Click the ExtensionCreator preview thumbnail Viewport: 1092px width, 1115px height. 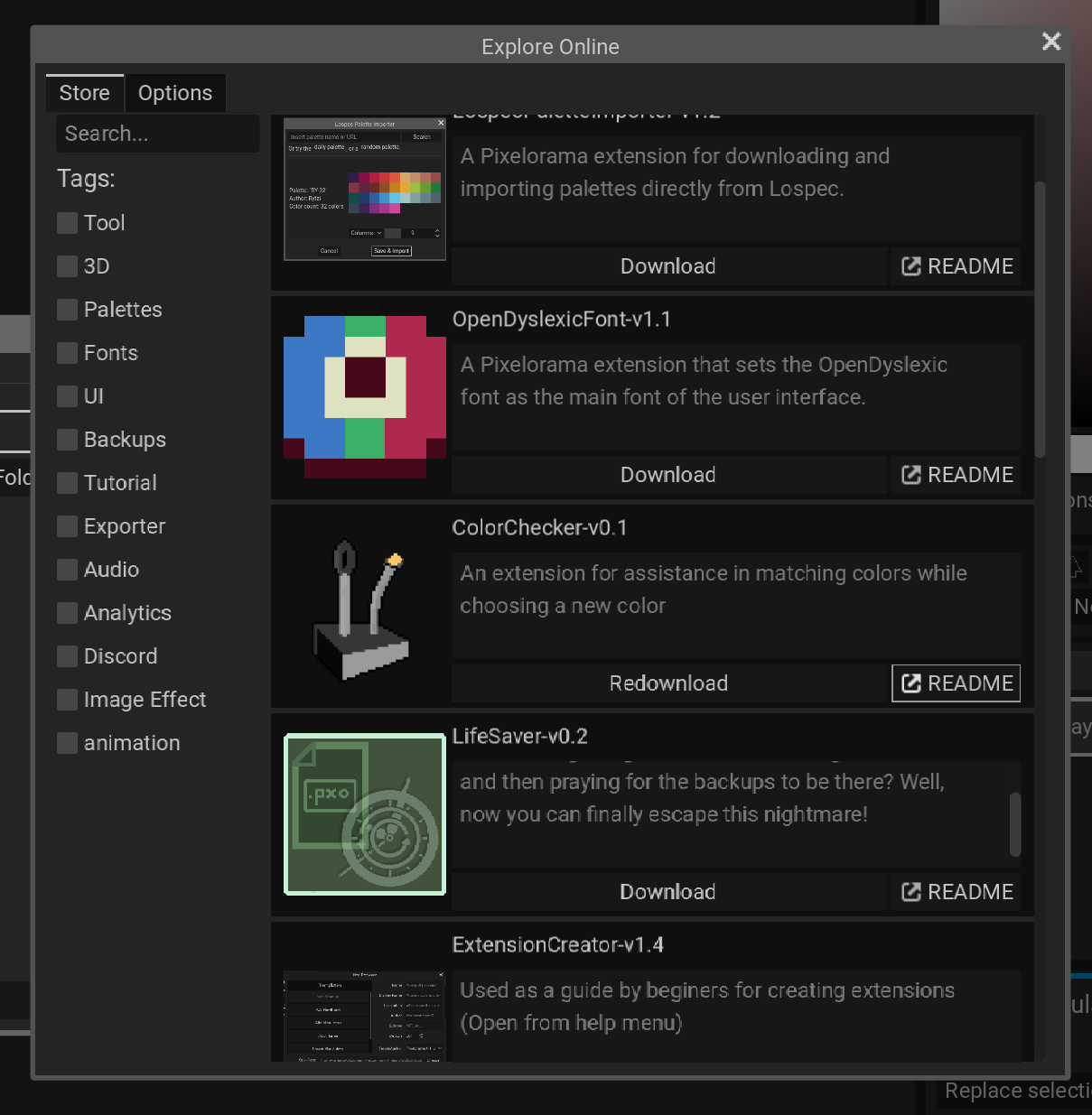coord(365,1017)
